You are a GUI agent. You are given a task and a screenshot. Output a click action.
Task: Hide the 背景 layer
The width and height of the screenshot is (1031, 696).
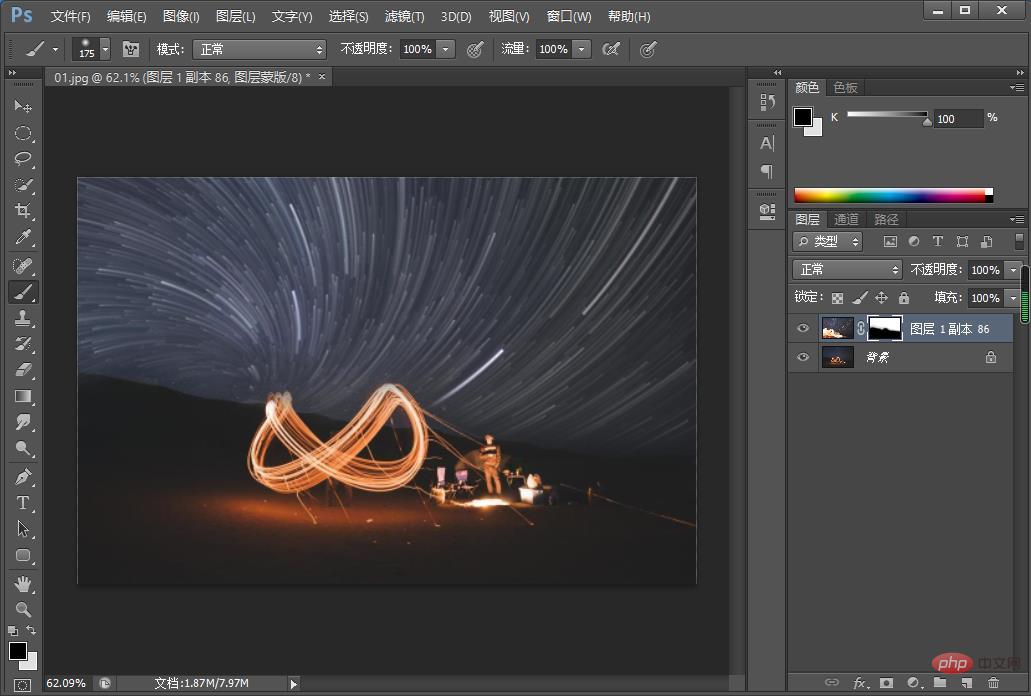click(803, 358)
